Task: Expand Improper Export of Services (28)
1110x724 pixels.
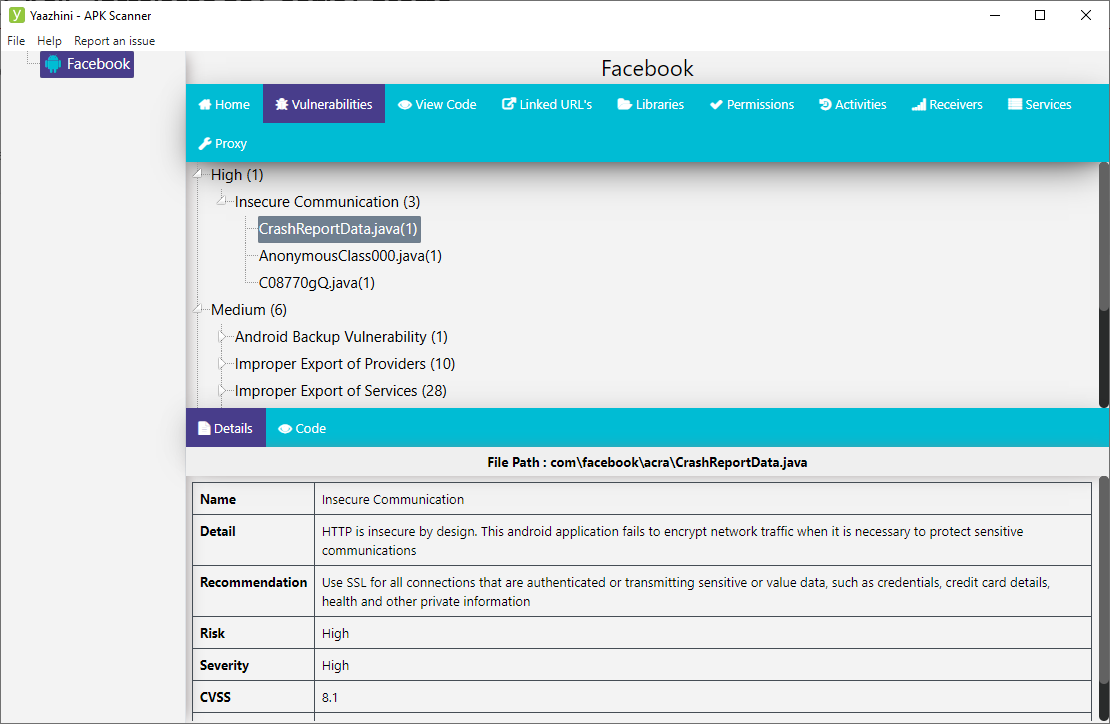Action: [x=222, y=391]
